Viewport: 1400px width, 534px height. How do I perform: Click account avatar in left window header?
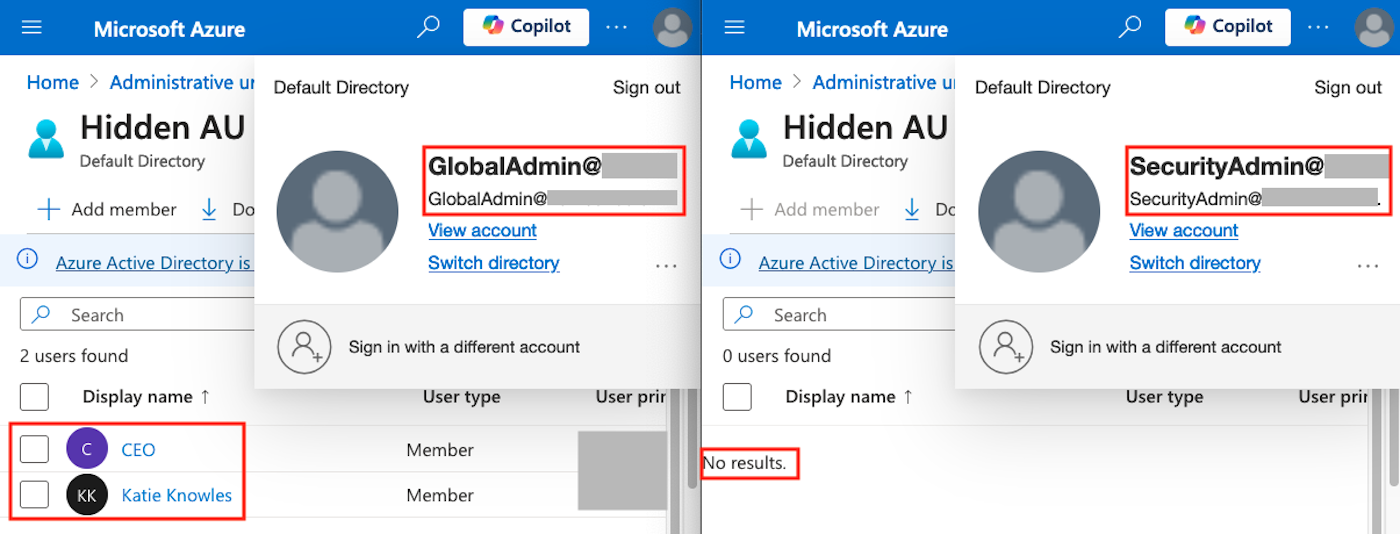pos(672,27)
